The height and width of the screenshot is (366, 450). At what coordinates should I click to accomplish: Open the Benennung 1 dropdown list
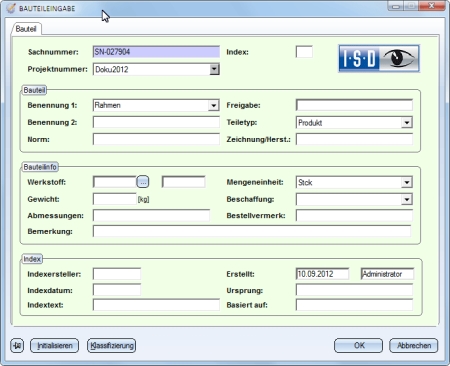[x=214, y=105]
